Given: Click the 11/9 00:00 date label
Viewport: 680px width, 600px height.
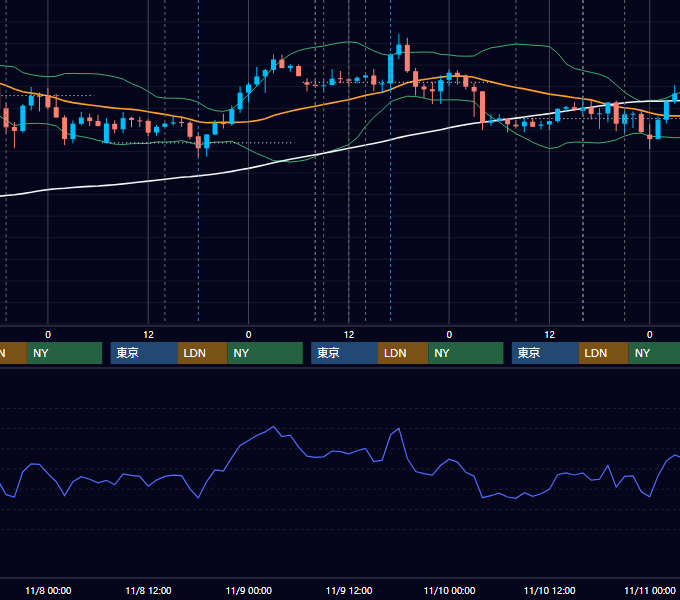Looking at the screenshot, I should 248,590.
